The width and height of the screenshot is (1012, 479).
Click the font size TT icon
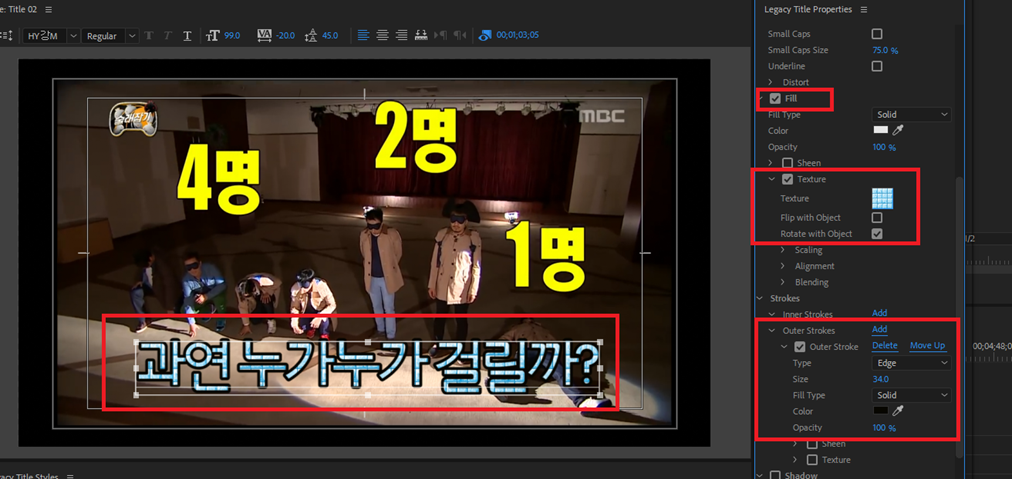[212, 36]
